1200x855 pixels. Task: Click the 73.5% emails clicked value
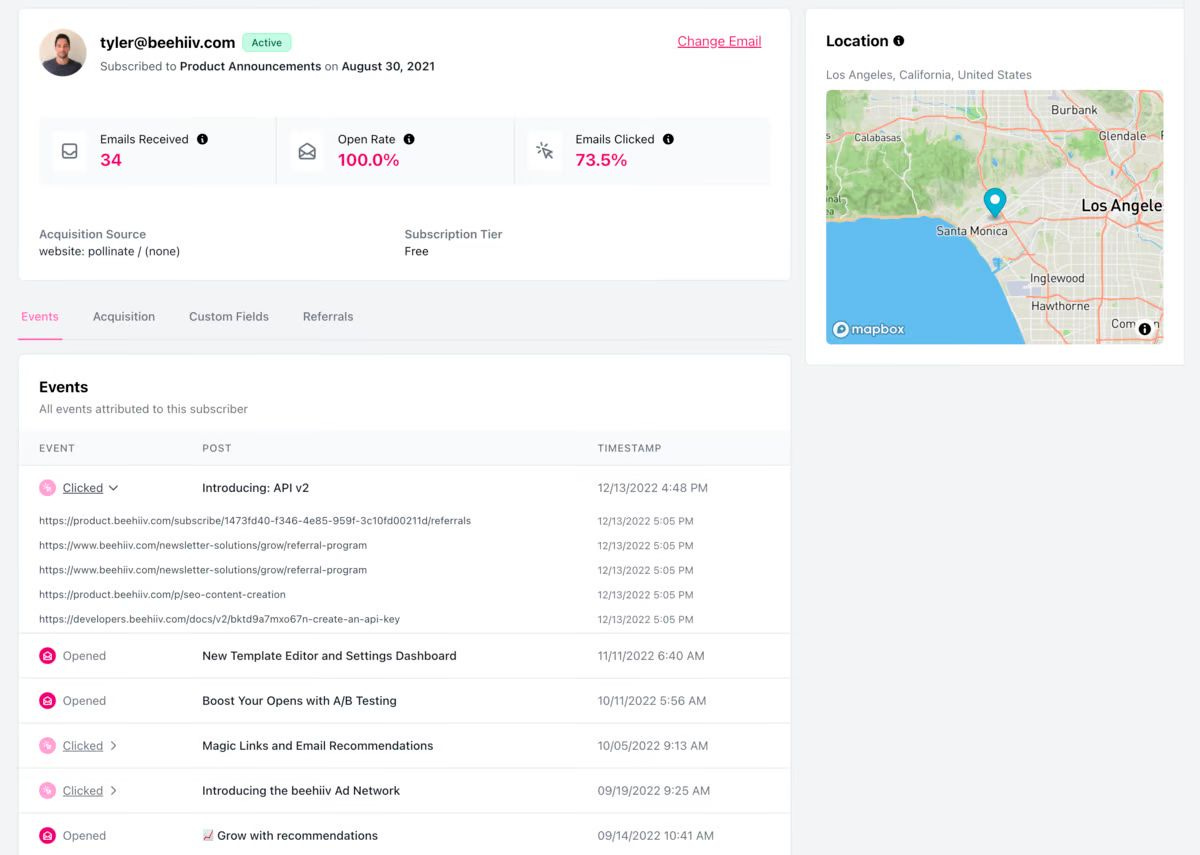[601, 160]
